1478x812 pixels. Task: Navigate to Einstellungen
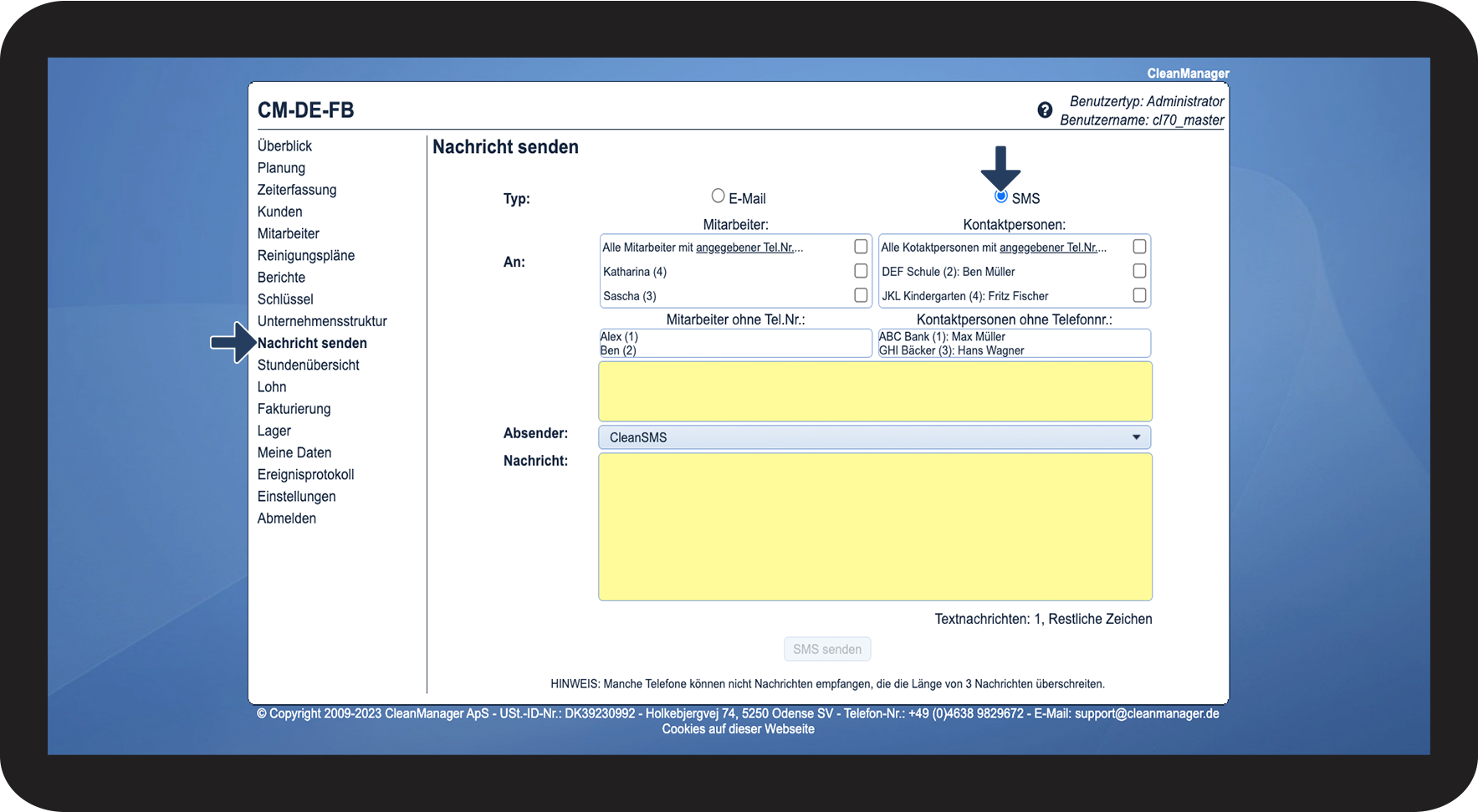click(x=296, y=497)
